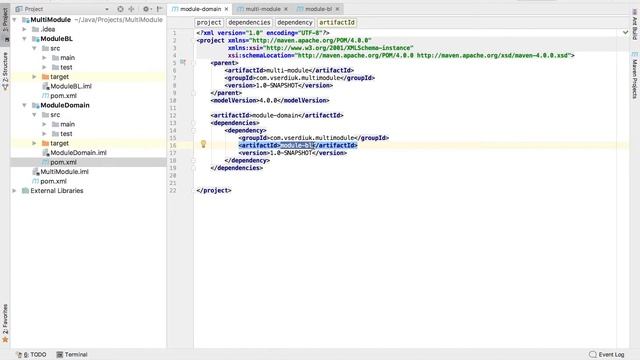
Task: Click modelVersion 4.0.0 on line 10
Action: tap(270, 100)
